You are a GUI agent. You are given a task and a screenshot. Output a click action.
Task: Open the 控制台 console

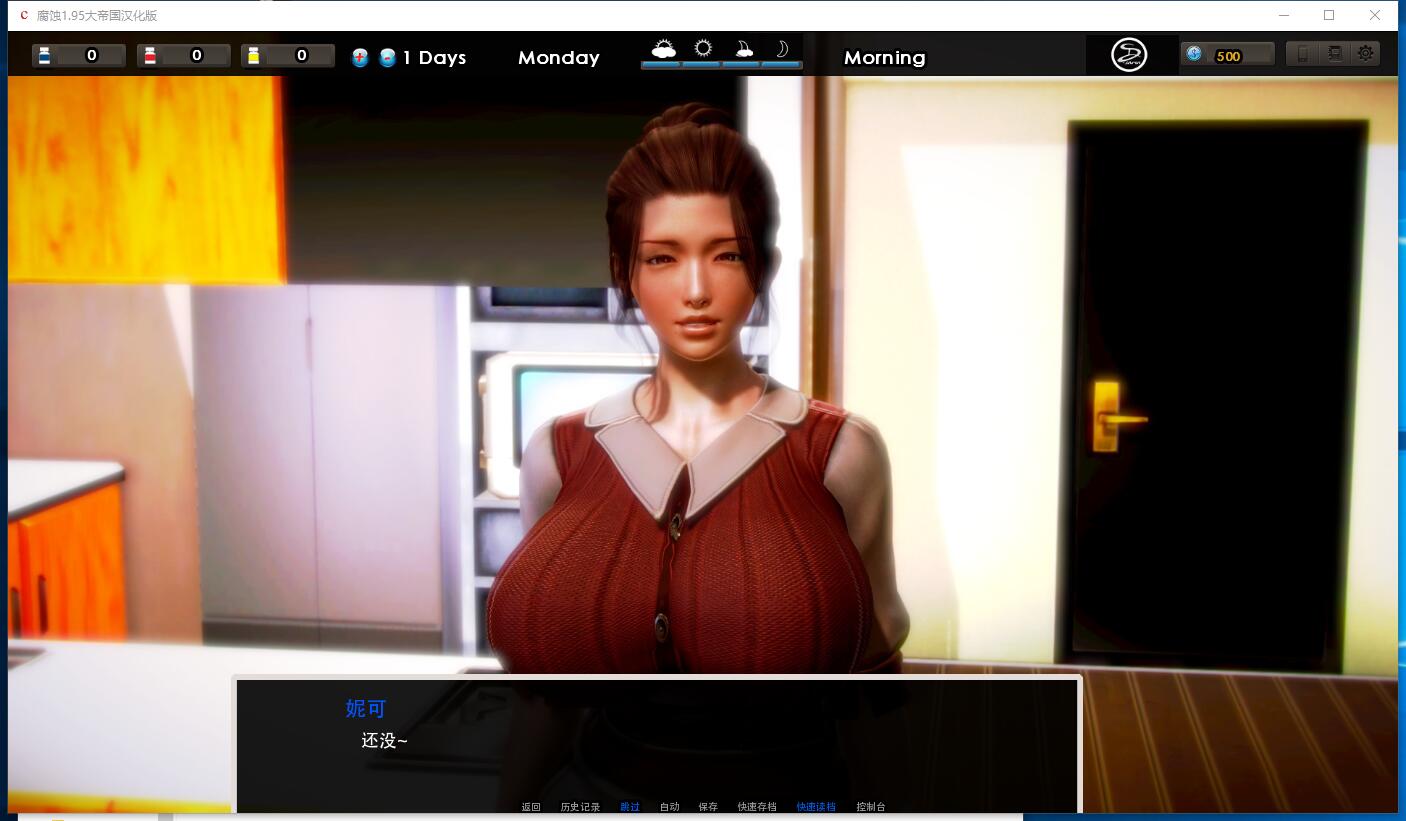(x=872, y=806)
